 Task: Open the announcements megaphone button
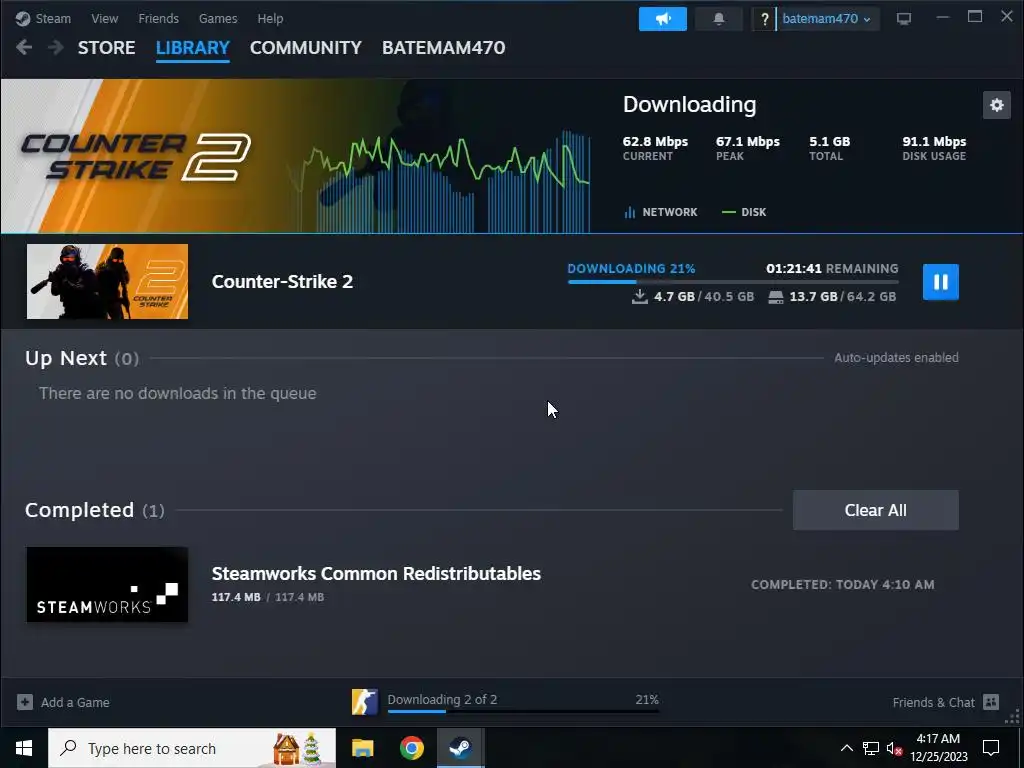663,19
